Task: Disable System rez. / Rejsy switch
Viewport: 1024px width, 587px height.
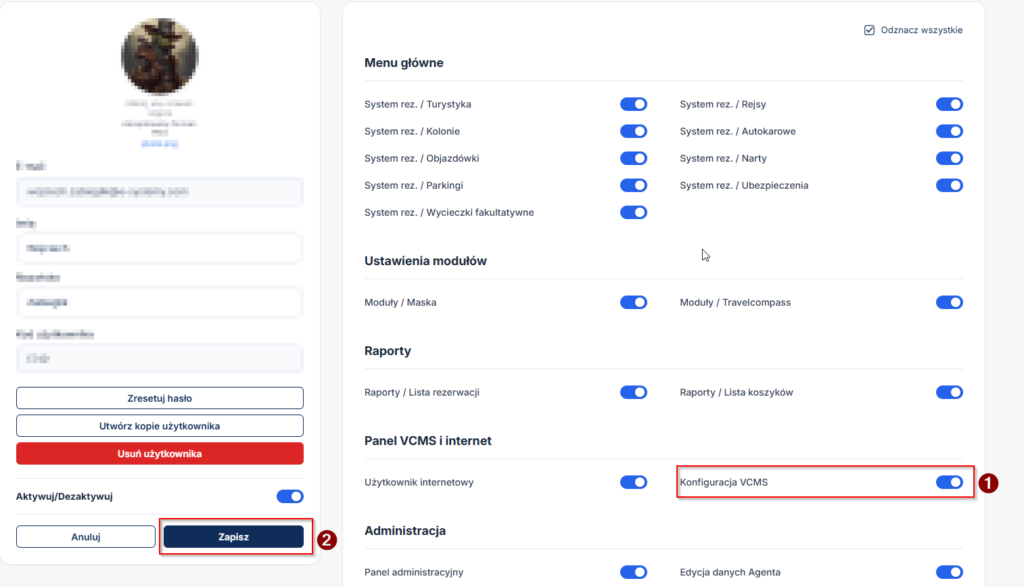Action: click(x=949, y=104)
